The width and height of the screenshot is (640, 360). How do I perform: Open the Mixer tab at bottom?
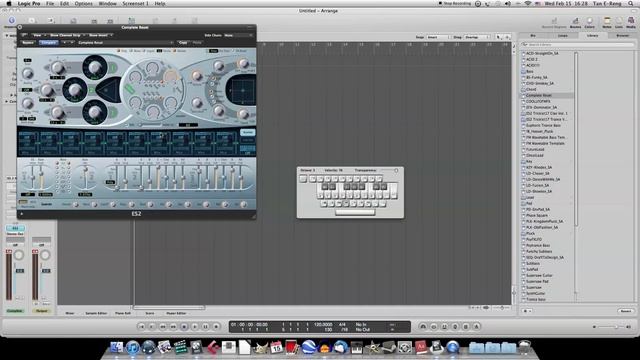[x=70, y=313]
